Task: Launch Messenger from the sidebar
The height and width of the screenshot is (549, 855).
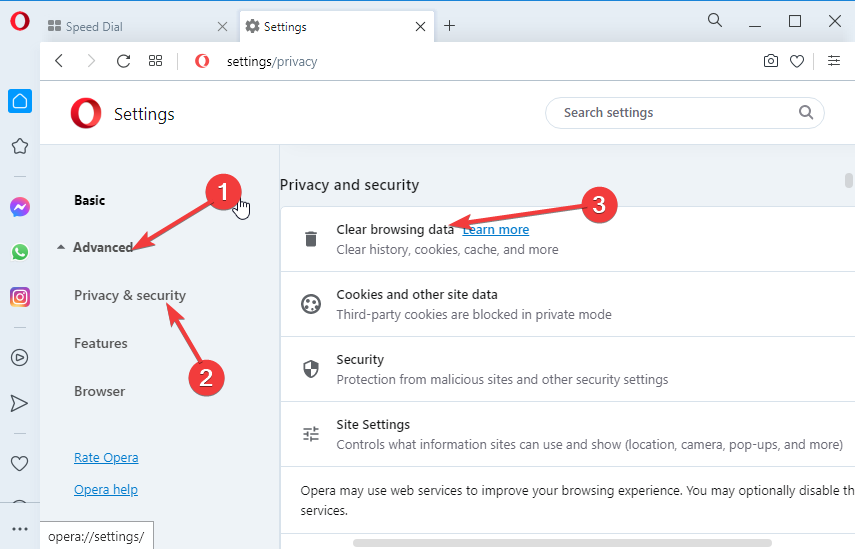Action: tap(20, 207)
